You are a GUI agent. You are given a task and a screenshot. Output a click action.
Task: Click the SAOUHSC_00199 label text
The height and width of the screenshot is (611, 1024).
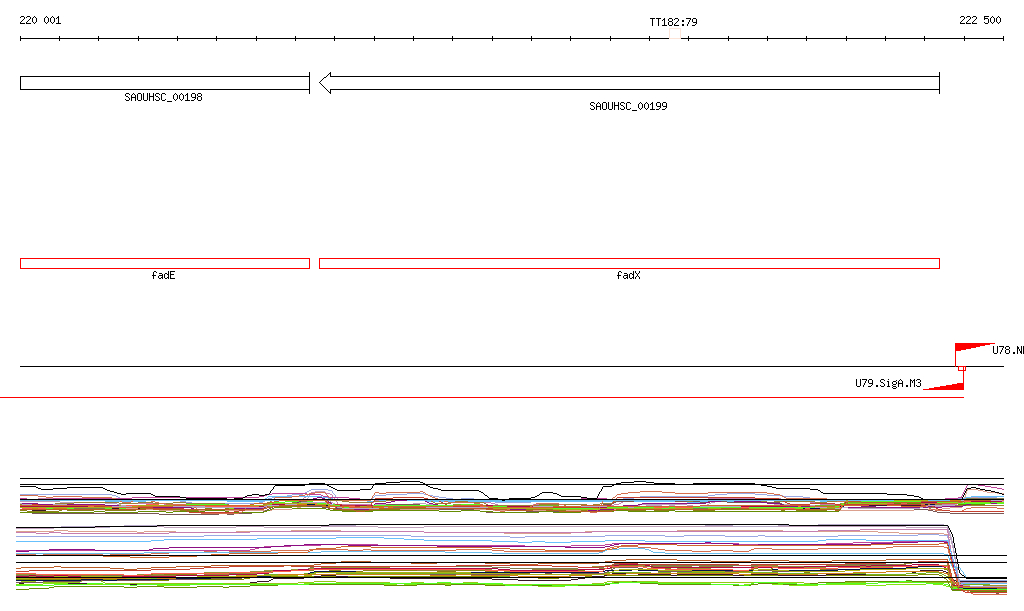coord(628,106)
